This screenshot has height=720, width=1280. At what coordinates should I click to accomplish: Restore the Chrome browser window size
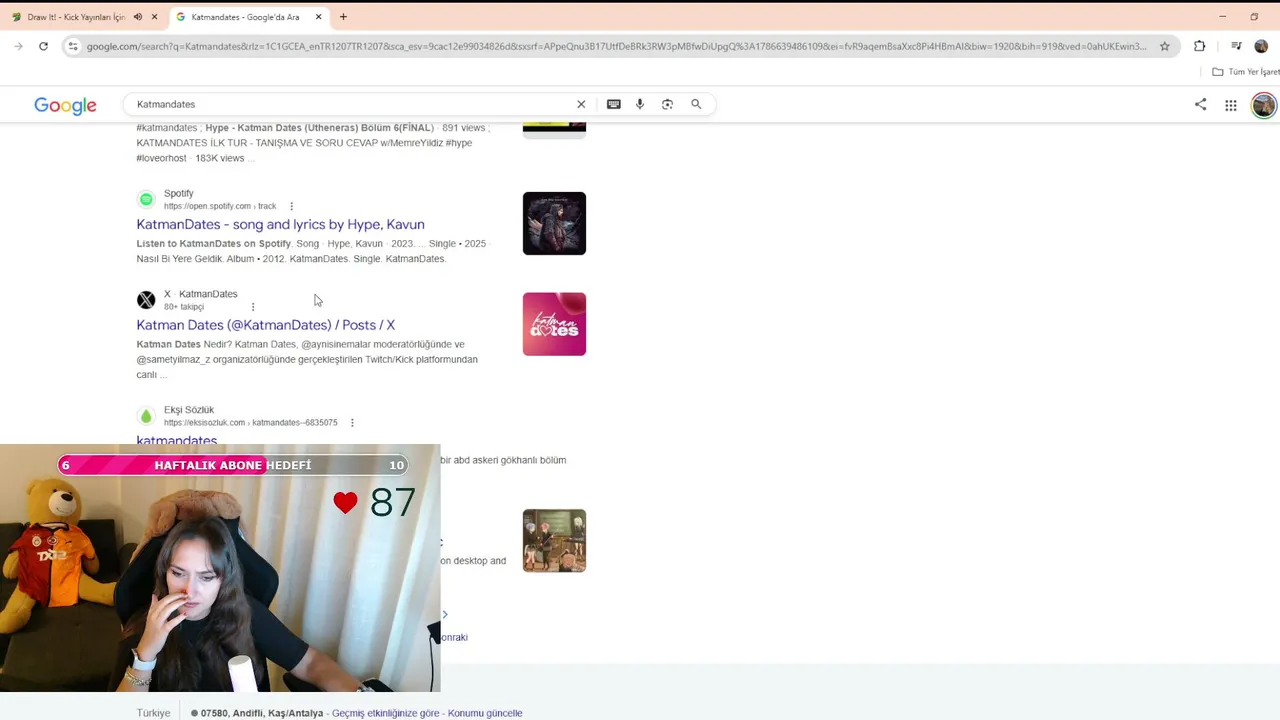(x=1254, y=17)
